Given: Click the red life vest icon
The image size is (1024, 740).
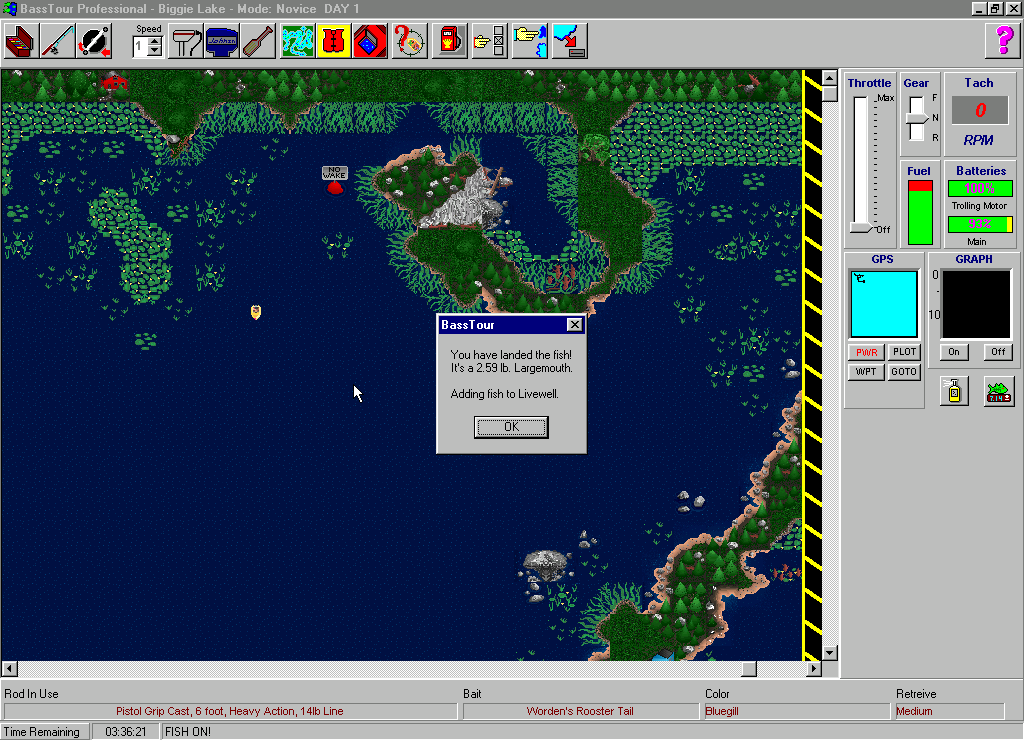Looking at the screenshot, I should [x=334, y=41].
